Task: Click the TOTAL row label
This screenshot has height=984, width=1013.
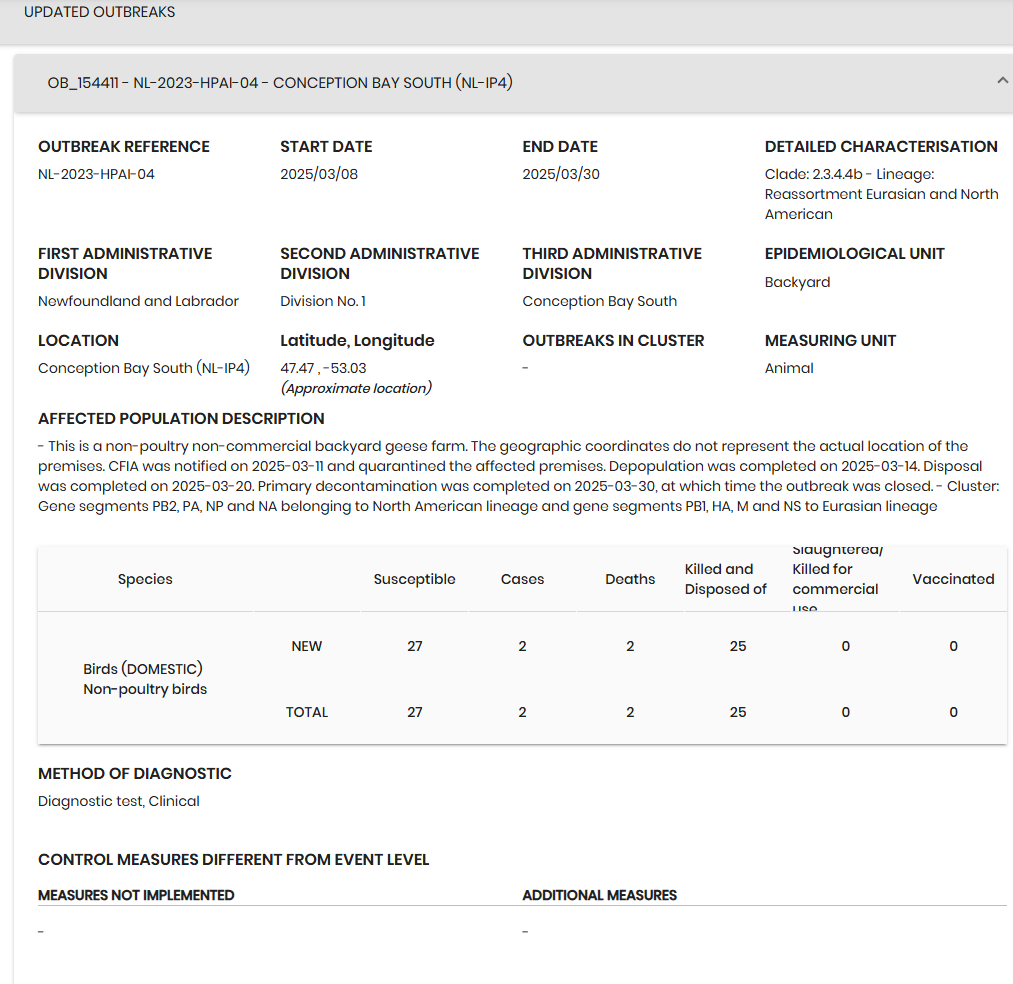Action: pos(307,712)
